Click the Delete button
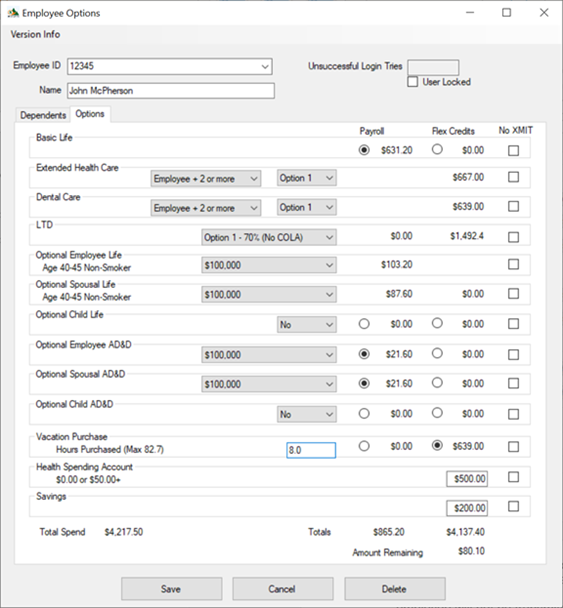563x608 pixels. pyautogui.click(x=395, y=589)
